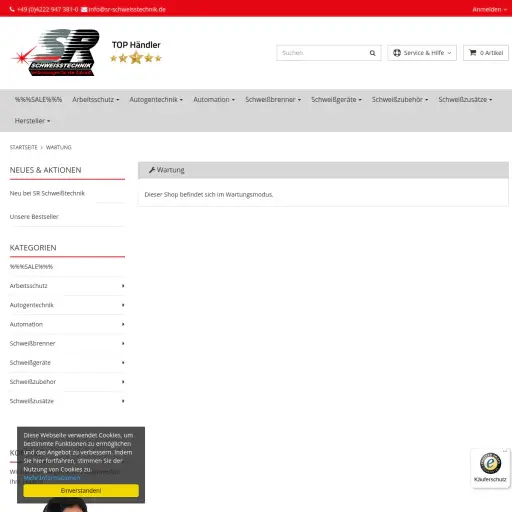Expand Schweißbrenner sidebar arrow
Viewport: 512px width, 512px height.
click(x=123, y=343)
